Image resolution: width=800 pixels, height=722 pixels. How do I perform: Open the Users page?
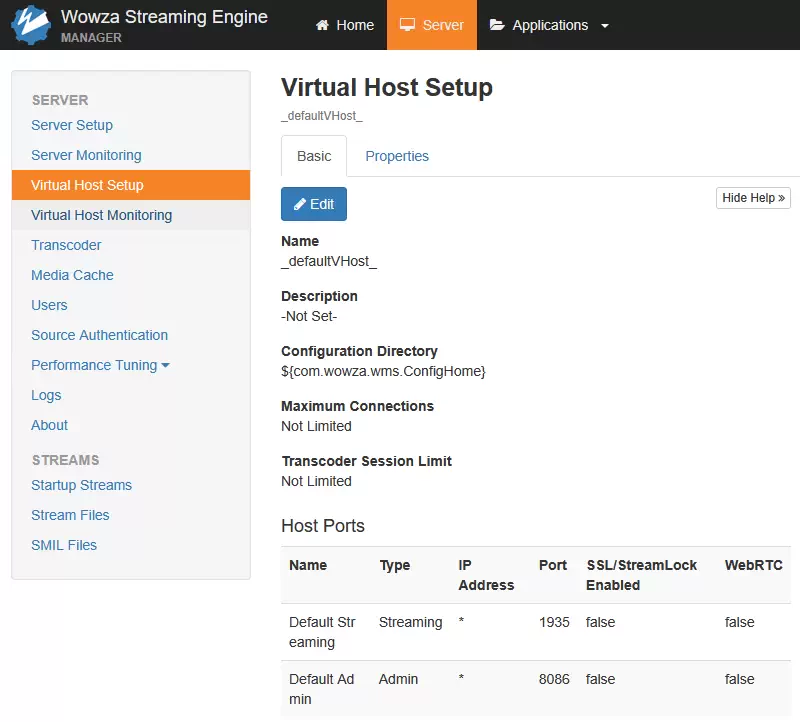pos(49,305)
